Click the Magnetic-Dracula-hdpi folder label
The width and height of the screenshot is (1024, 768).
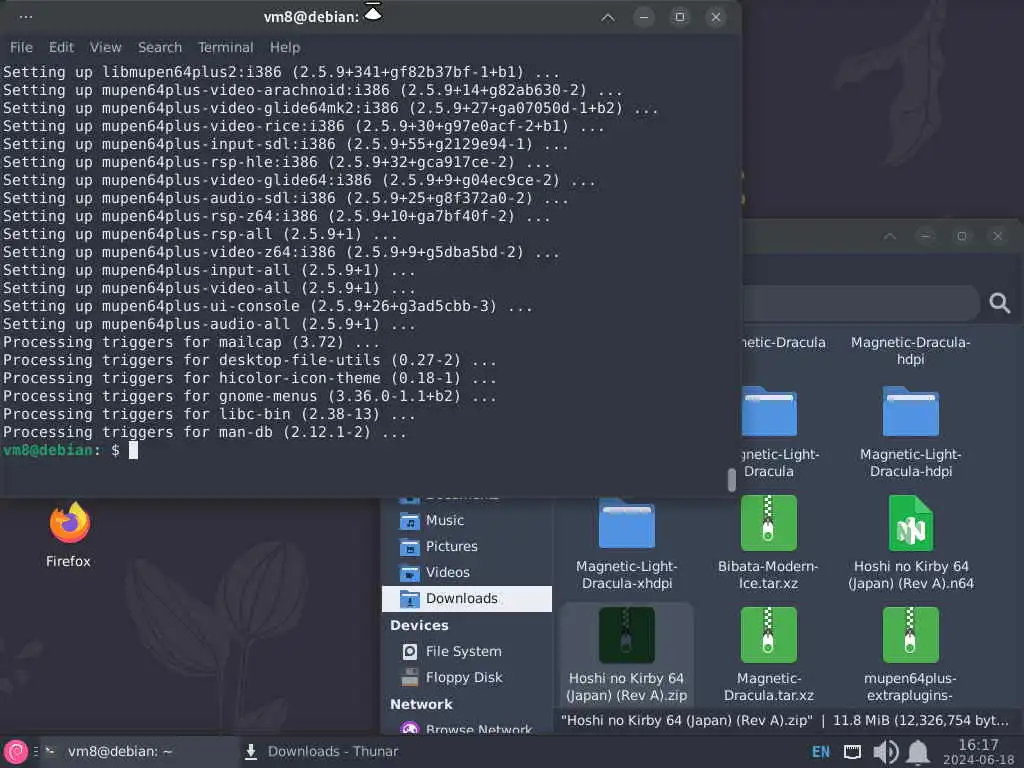910,351
